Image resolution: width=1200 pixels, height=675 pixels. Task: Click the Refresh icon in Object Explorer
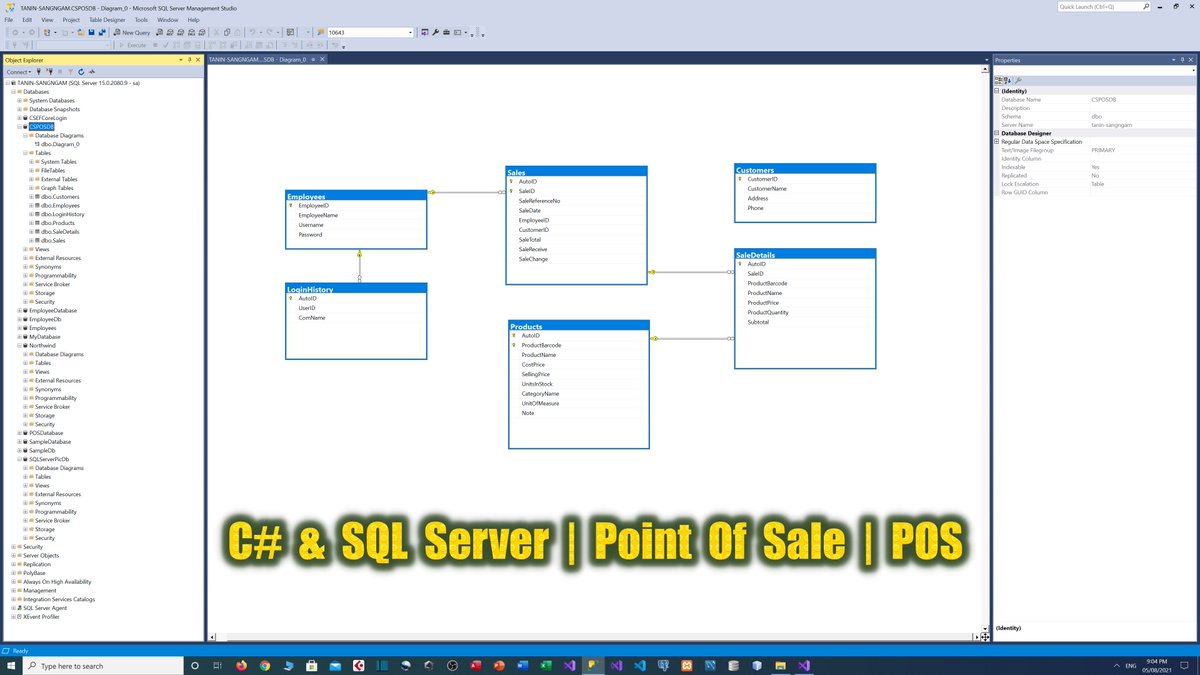(81, 72)
